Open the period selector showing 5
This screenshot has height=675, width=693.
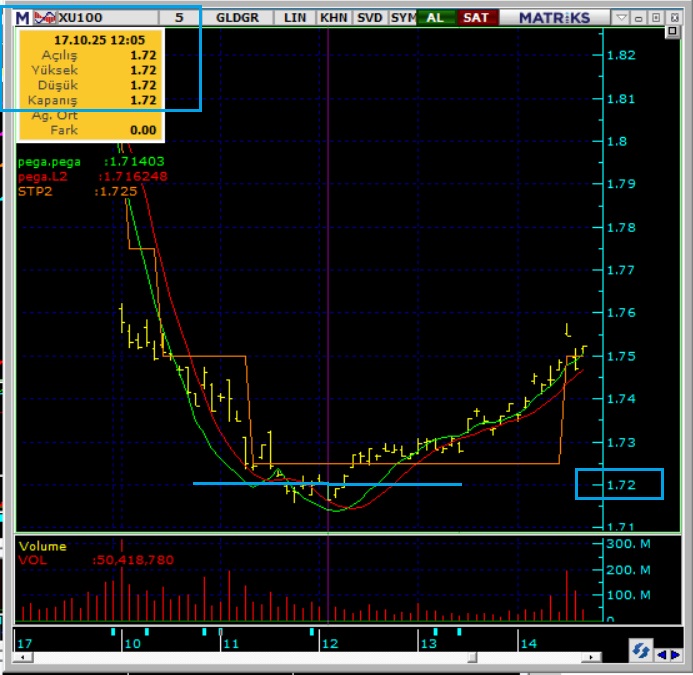point(178,17)
